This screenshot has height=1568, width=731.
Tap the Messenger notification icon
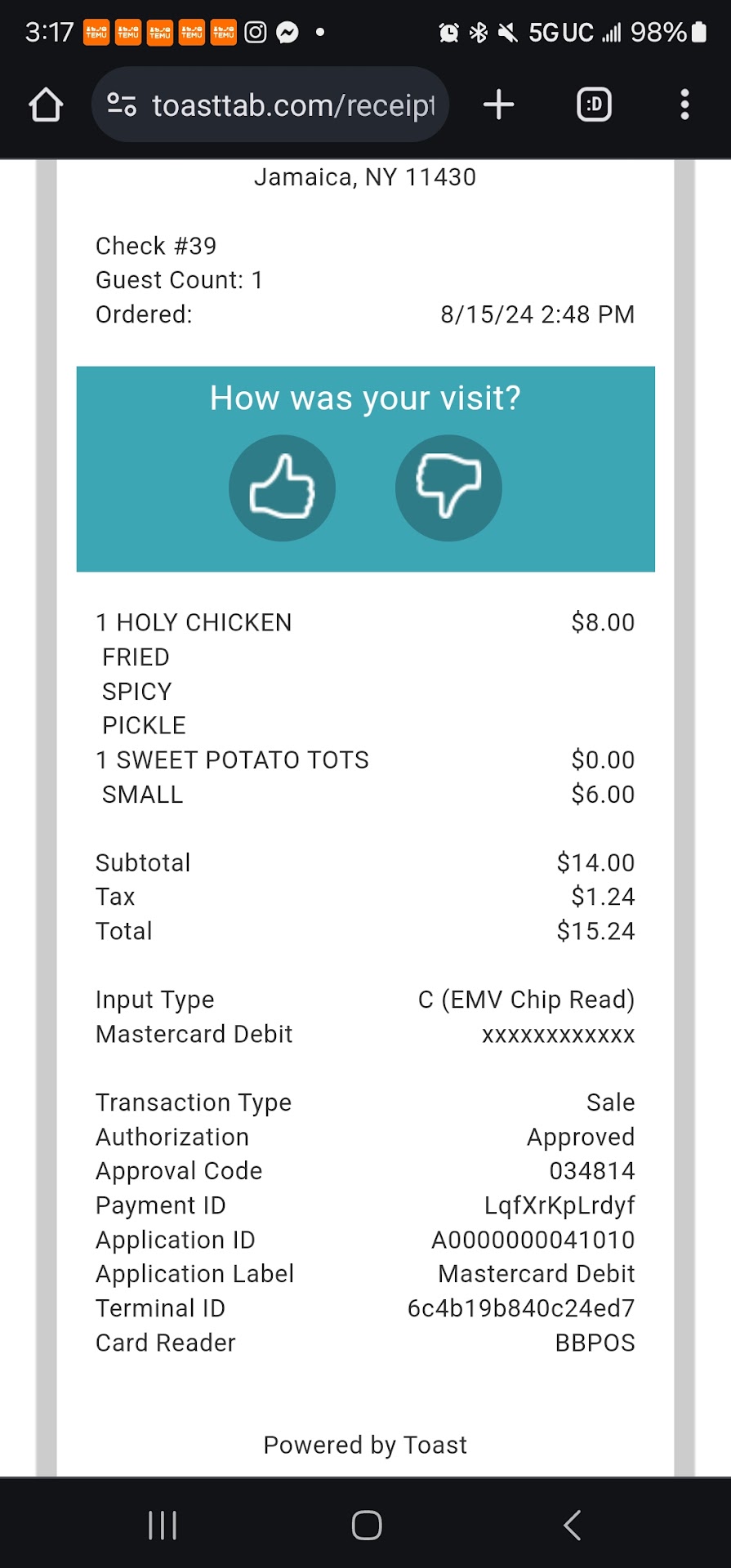tap(287, 33)
